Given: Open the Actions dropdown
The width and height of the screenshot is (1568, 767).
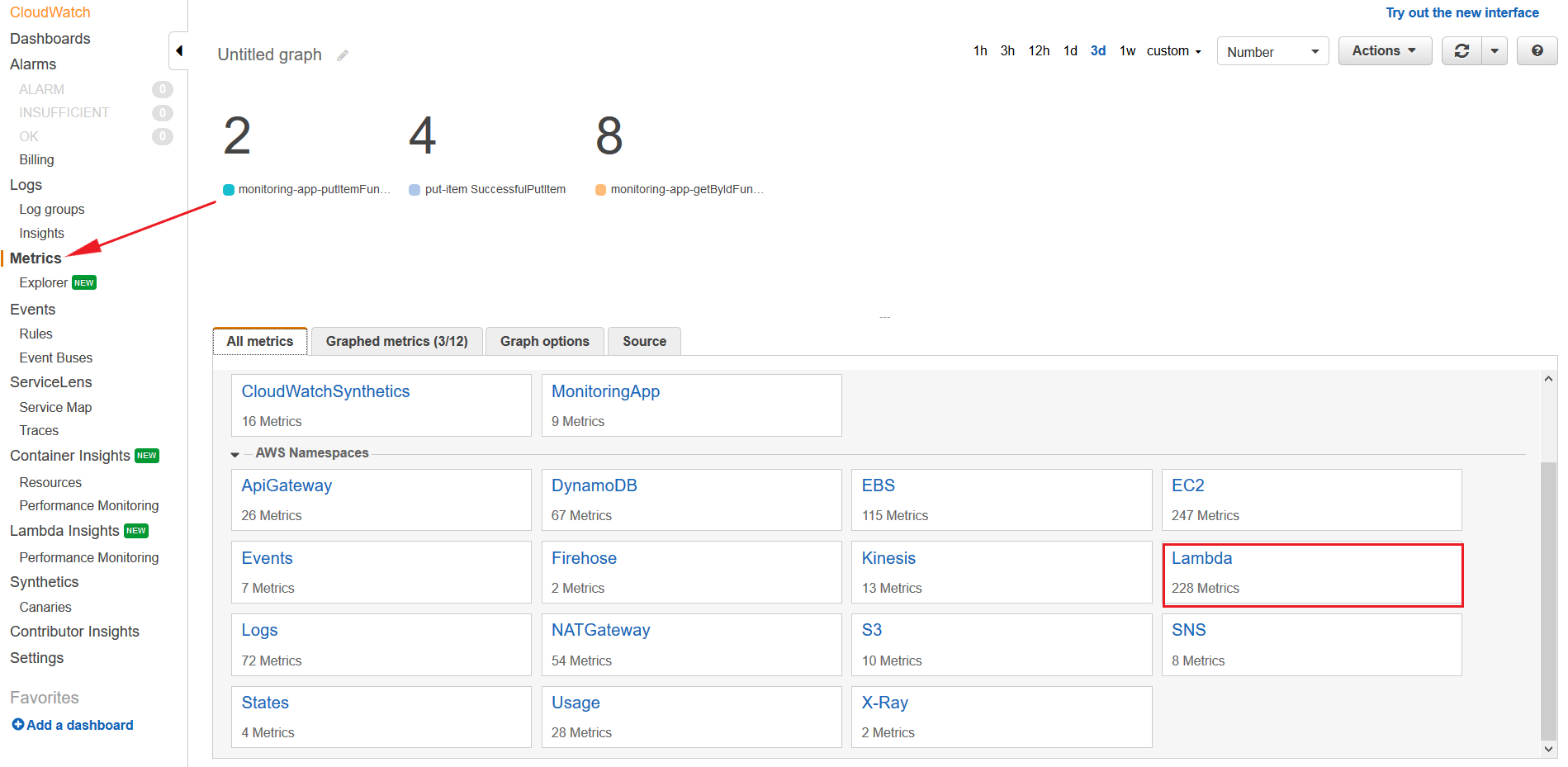Looking at the screenshot, I should 1385,51.
